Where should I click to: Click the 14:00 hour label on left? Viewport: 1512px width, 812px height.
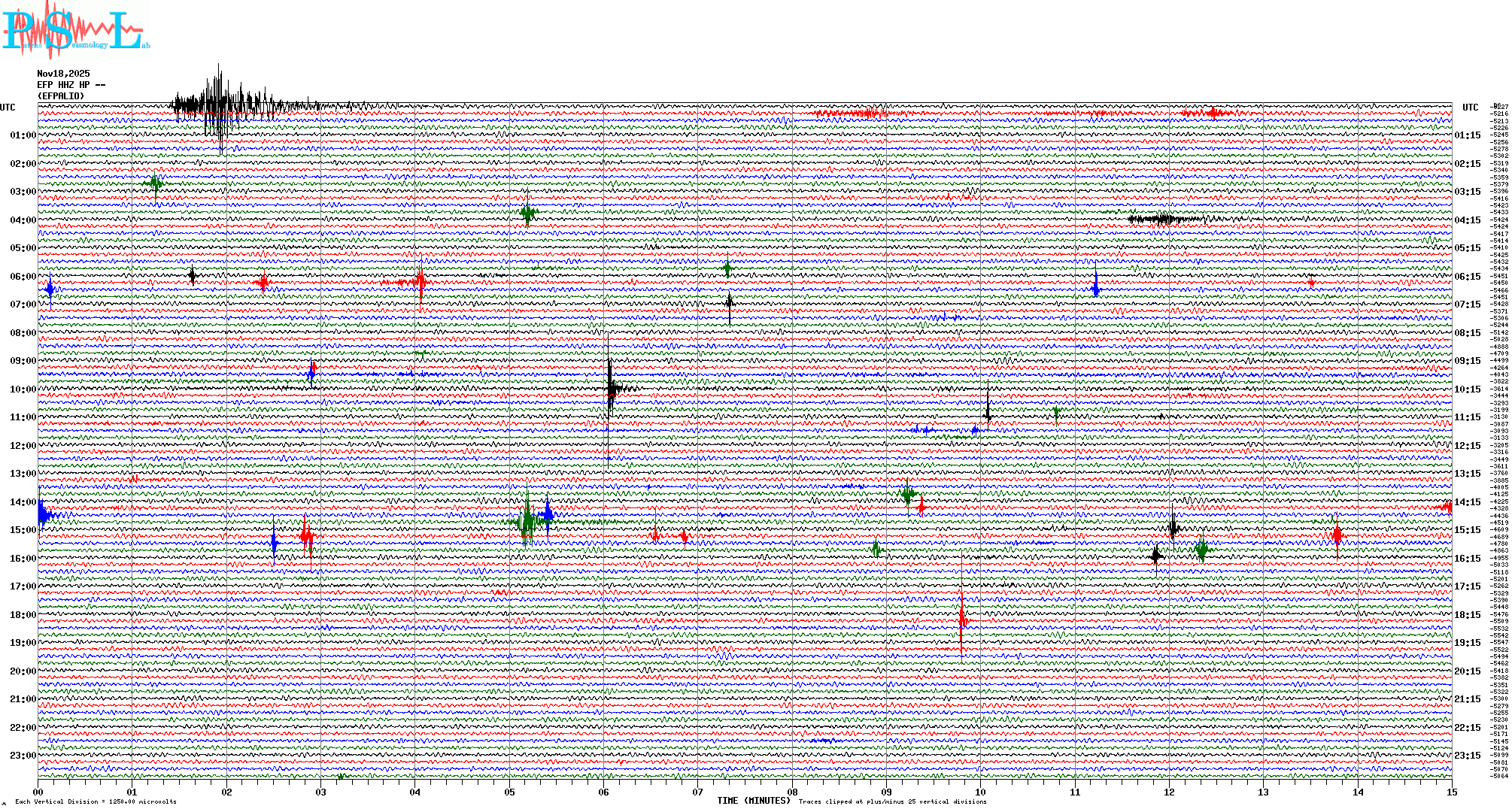tap(23, 502)
